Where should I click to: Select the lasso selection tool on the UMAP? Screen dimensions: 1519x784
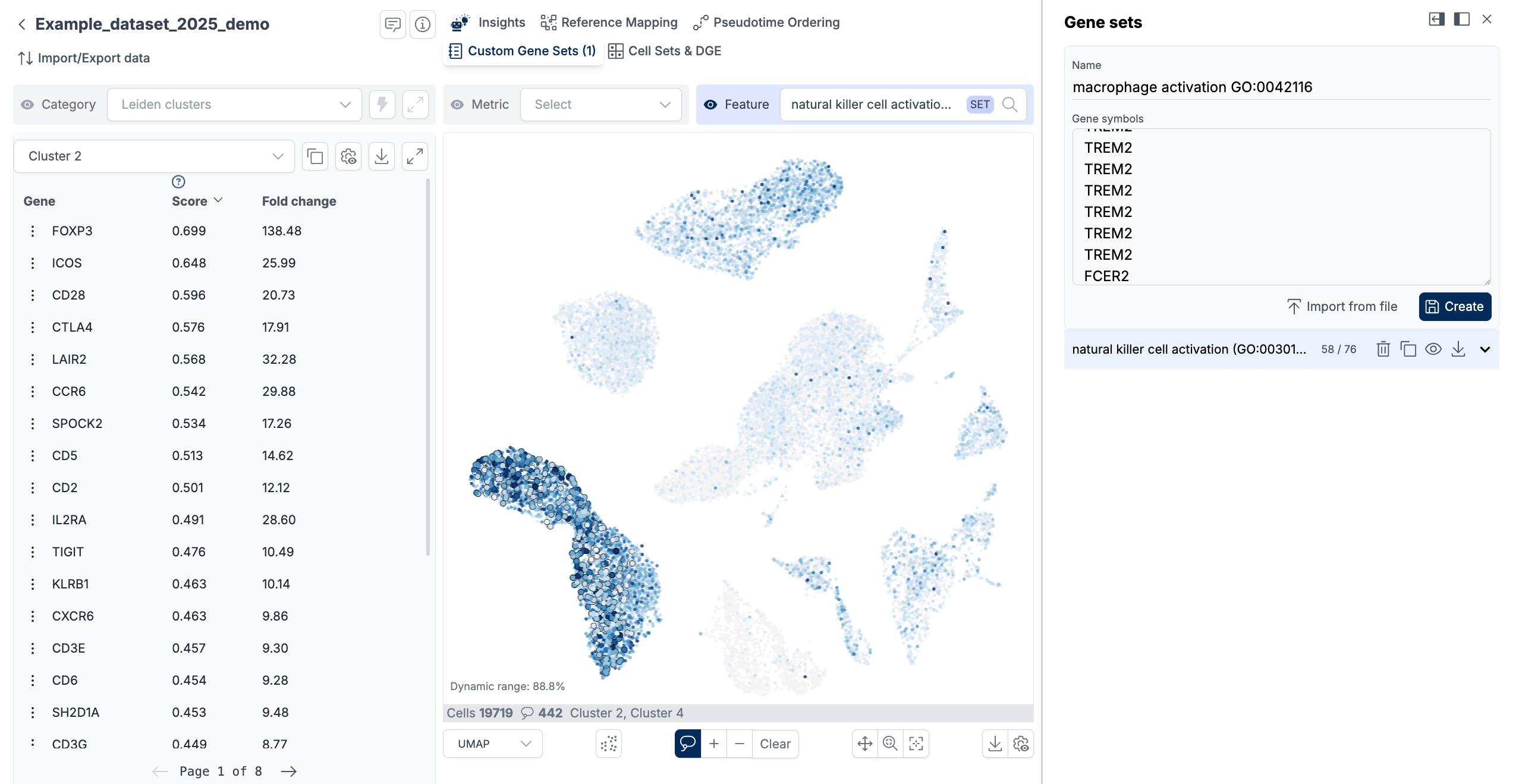(687, 744)
